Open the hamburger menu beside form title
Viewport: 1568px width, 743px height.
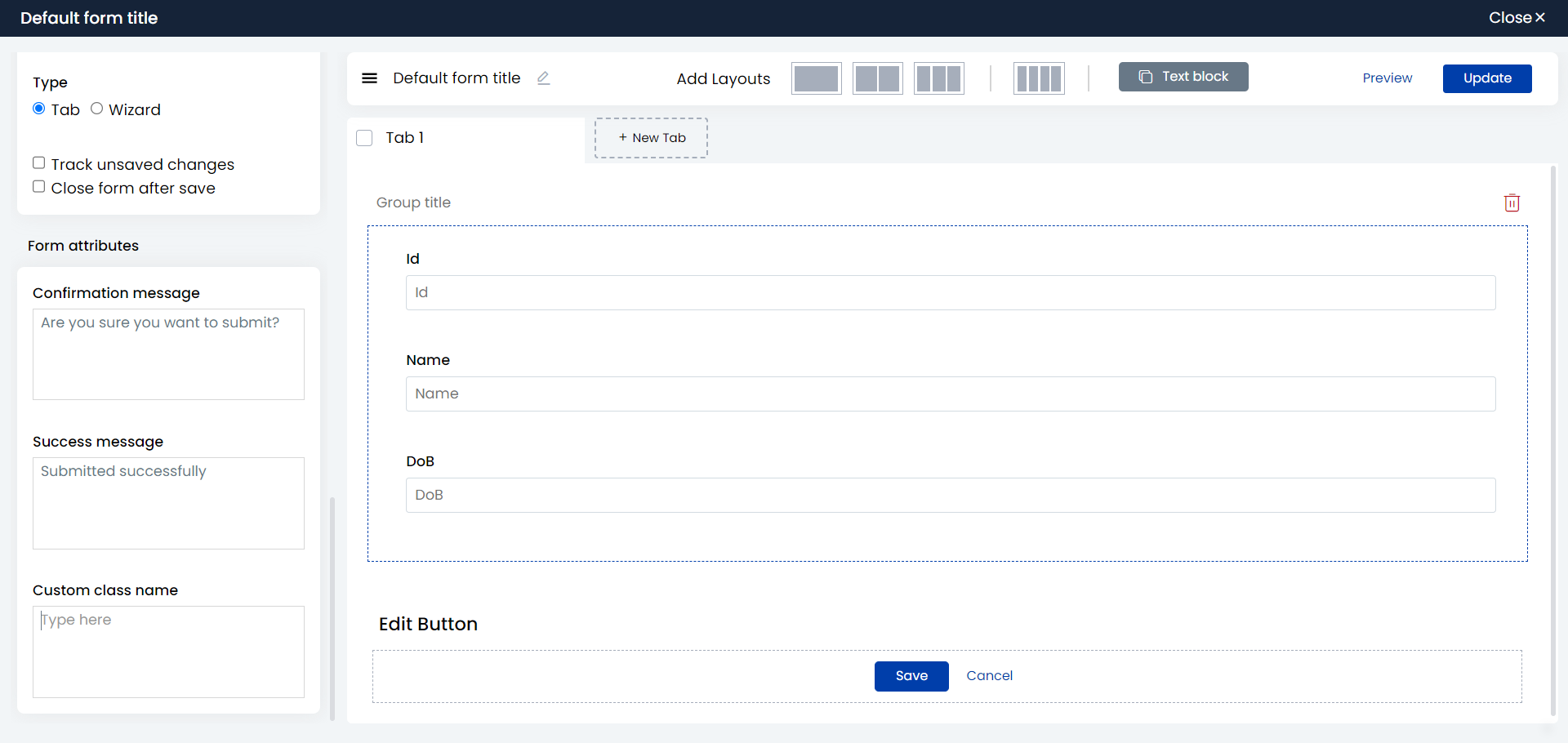[x=369, y=78]
